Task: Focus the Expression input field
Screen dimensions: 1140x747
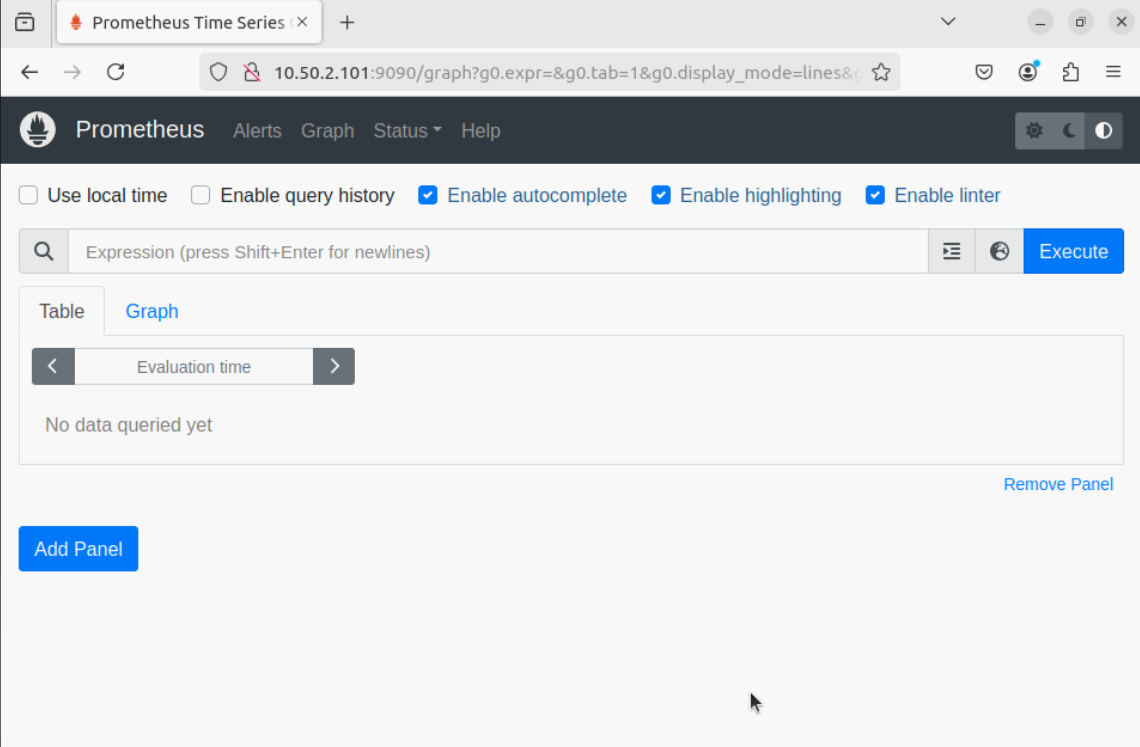Action: tap(499, 252)
